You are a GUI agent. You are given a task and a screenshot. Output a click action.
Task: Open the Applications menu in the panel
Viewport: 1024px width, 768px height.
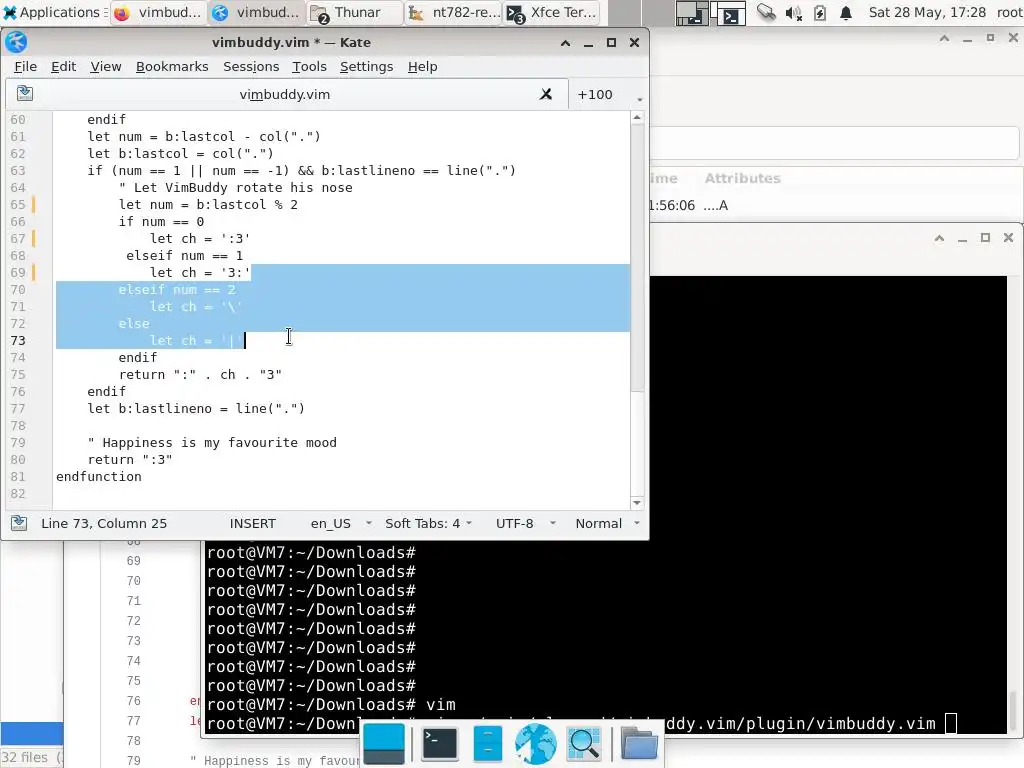[54, 12]
